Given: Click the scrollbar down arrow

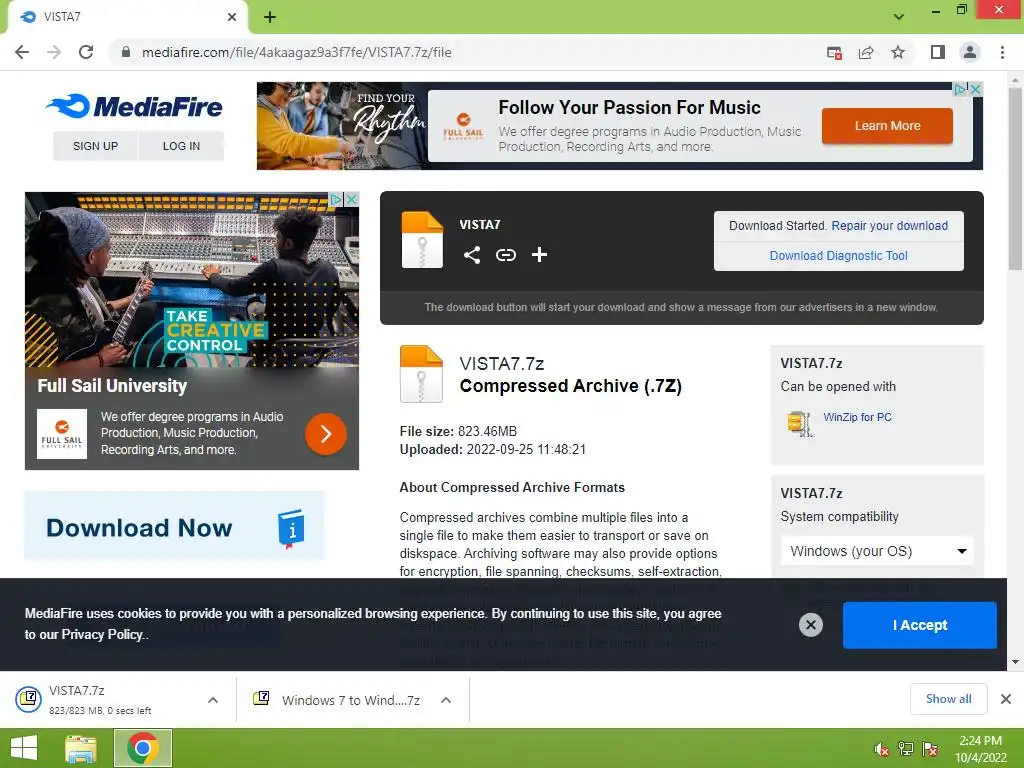Looking at the screenshot, I should [x=1015, y=662].
